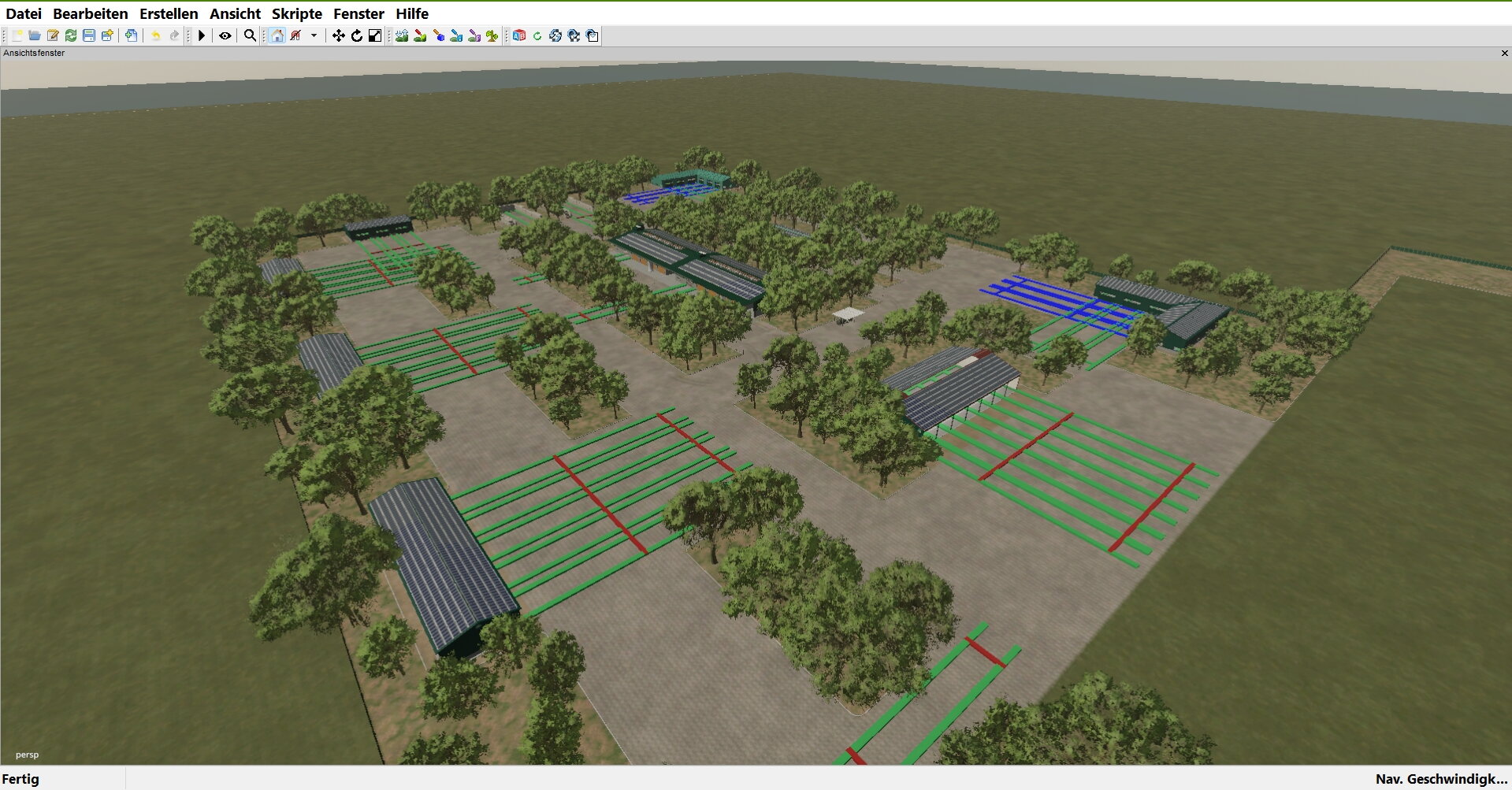Click the magnifying glass search icon
This screenshot has width=1512, height=790.
click(x=250, y=35)
